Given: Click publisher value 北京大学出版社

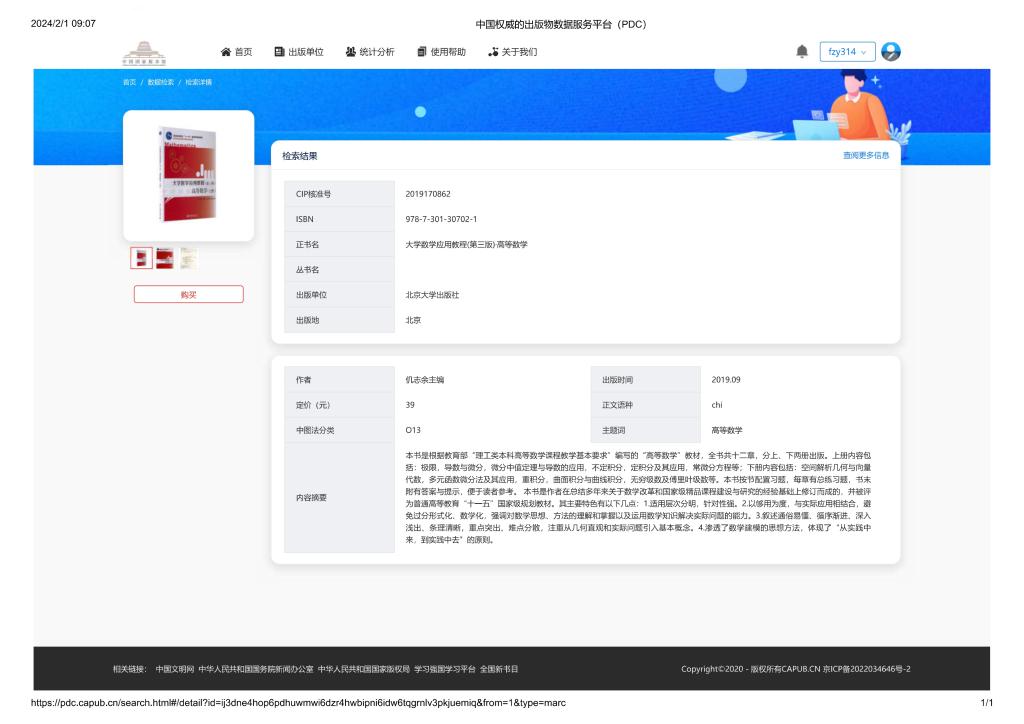Looking at the screenshot, I should 432,295.
